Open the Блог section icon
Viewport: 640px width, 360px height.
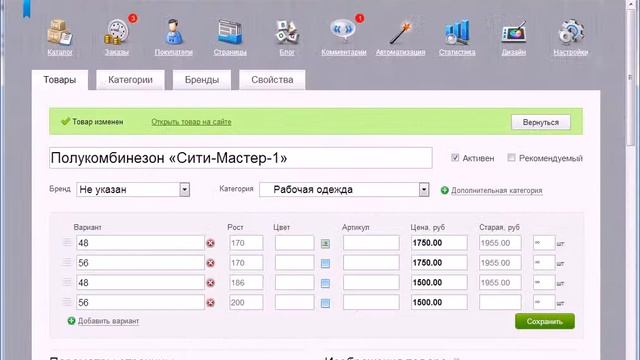287,32
